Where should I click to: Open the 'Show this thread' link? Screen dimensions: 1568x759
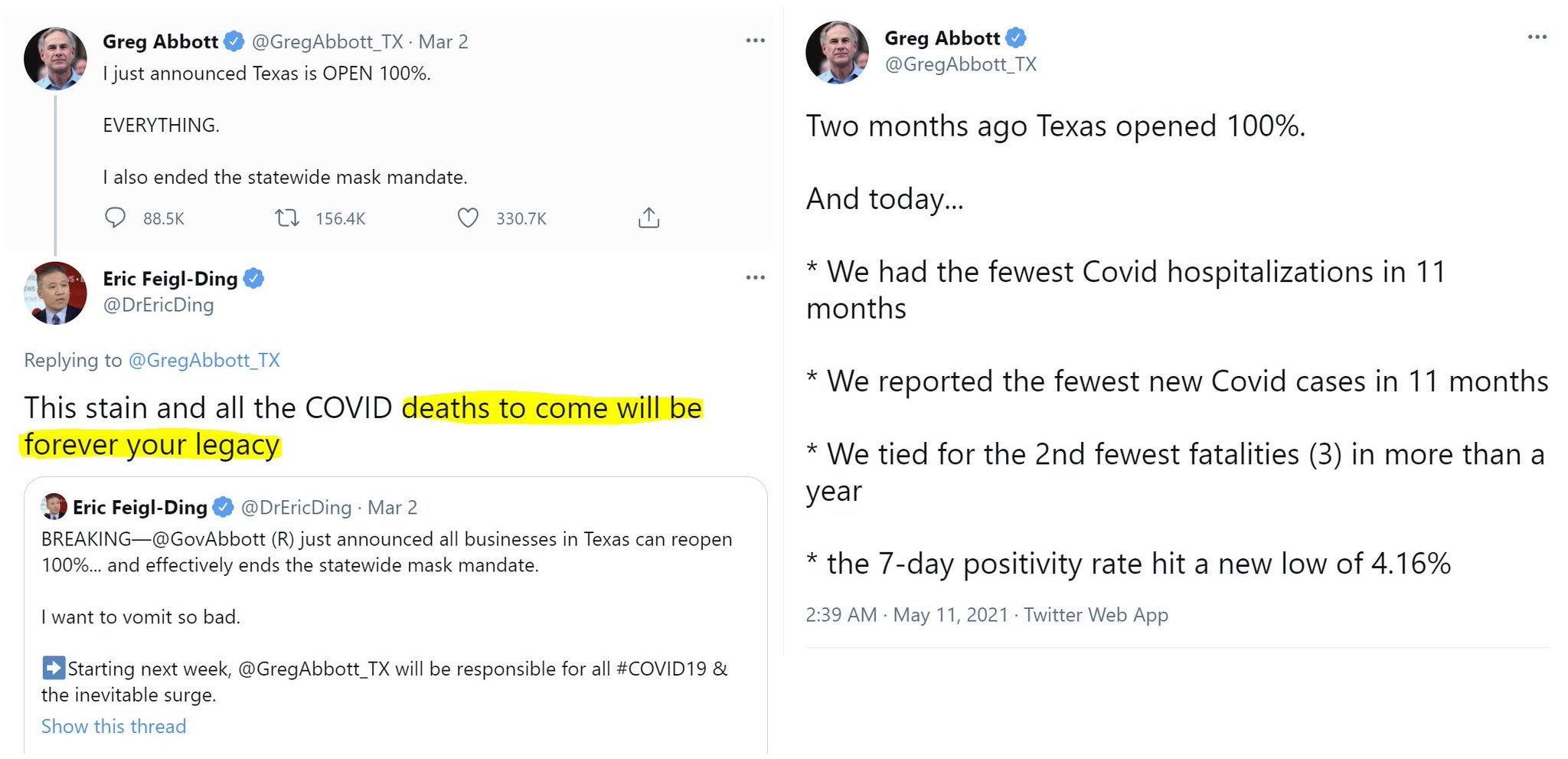coord(113,726)
